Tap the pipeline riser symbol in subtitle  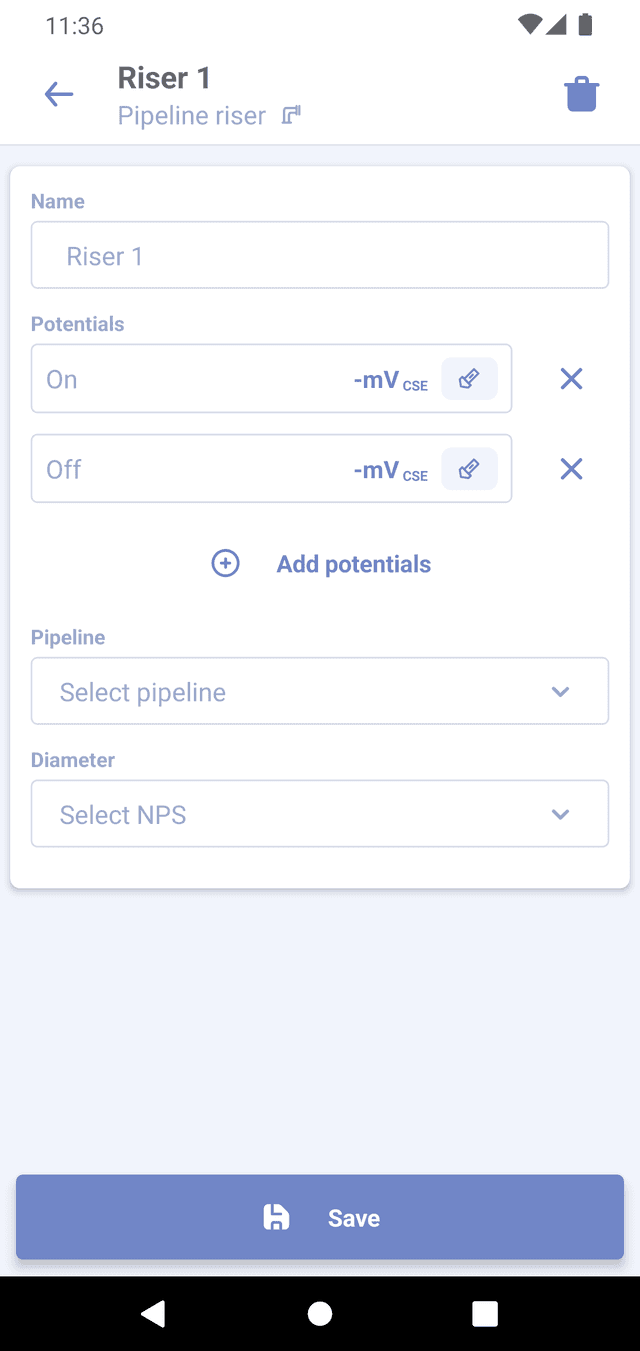[x=291, y=116]
